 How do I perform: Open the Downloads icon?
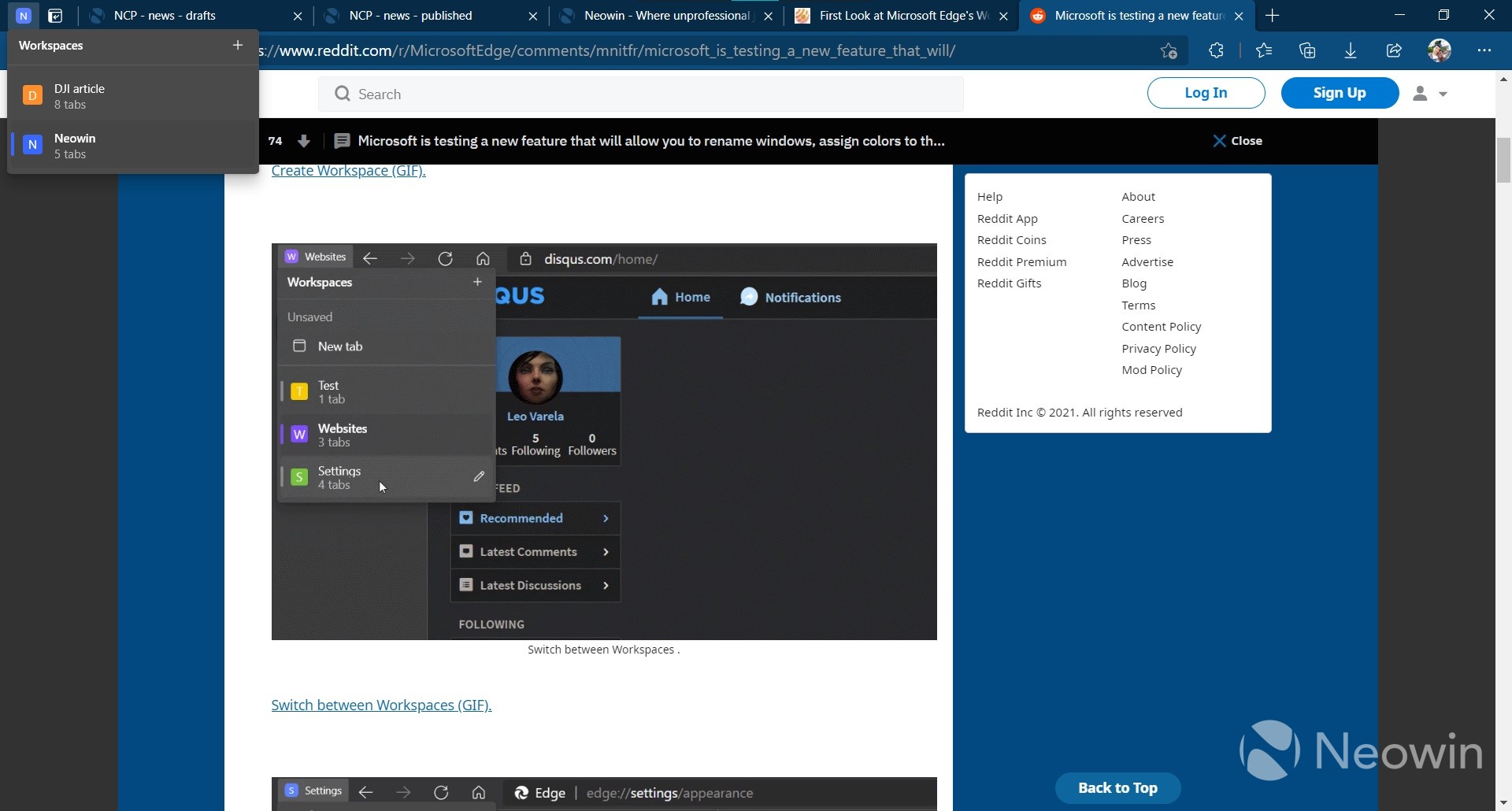point(1351,50)
